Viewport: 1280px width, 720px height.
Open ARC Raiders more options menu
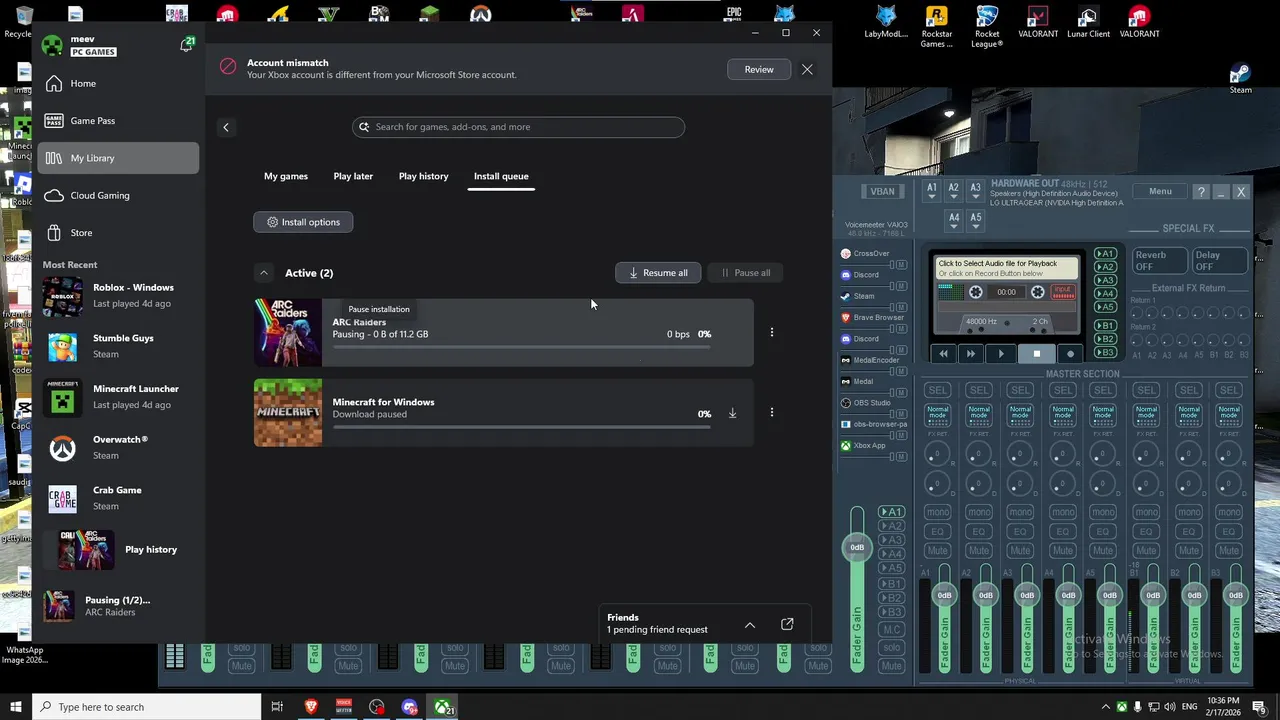pos(771,332)
